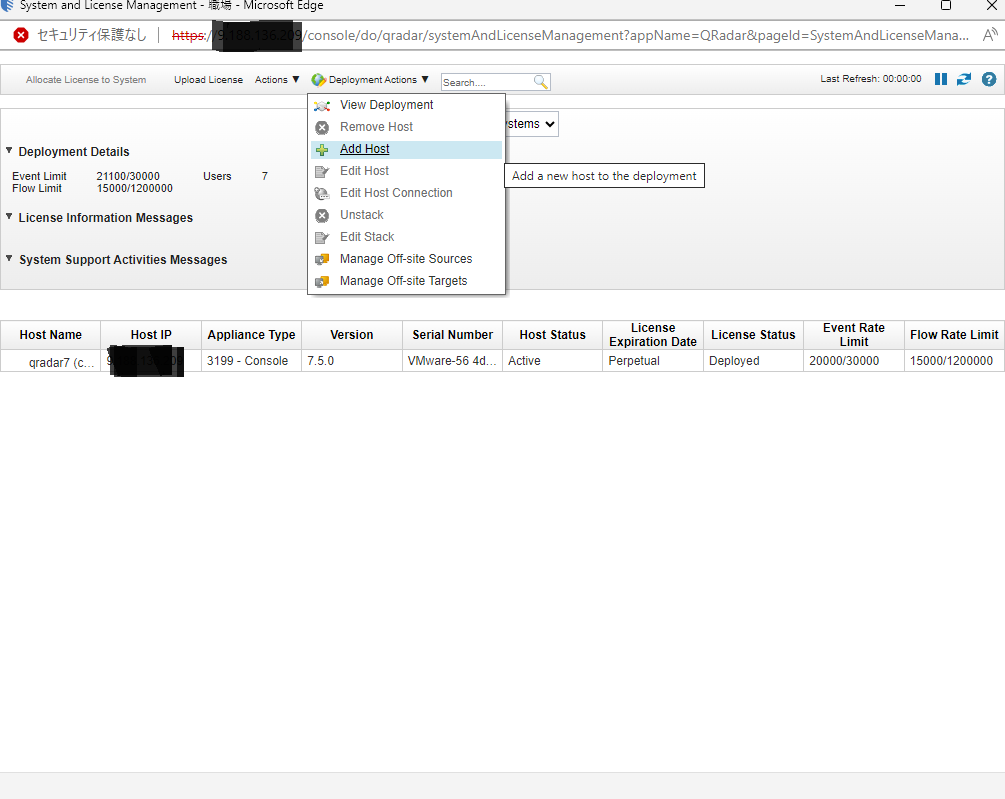1005x799 pixels.
Task: Click the Upload License button
Action: pyautogui.click(x=208, y=79)
